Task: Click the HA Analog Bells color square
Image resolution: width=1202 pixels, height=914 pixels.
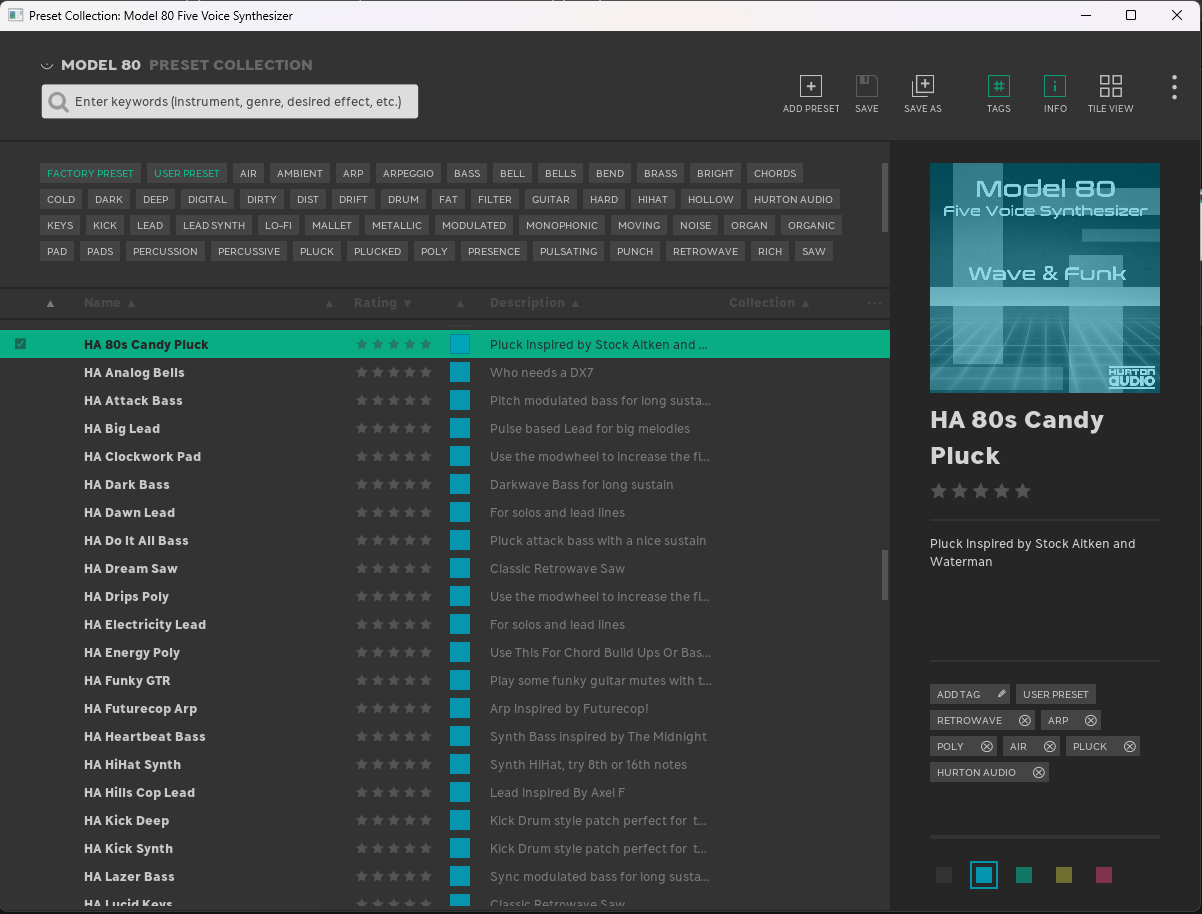Action: click(460, 372)
